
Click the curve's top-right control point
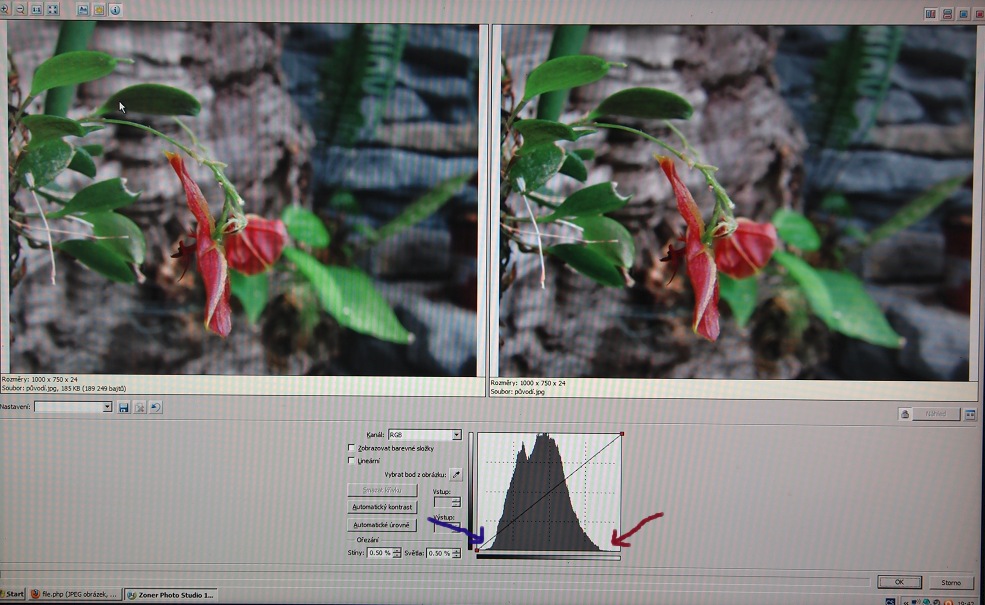coord(622,434)
